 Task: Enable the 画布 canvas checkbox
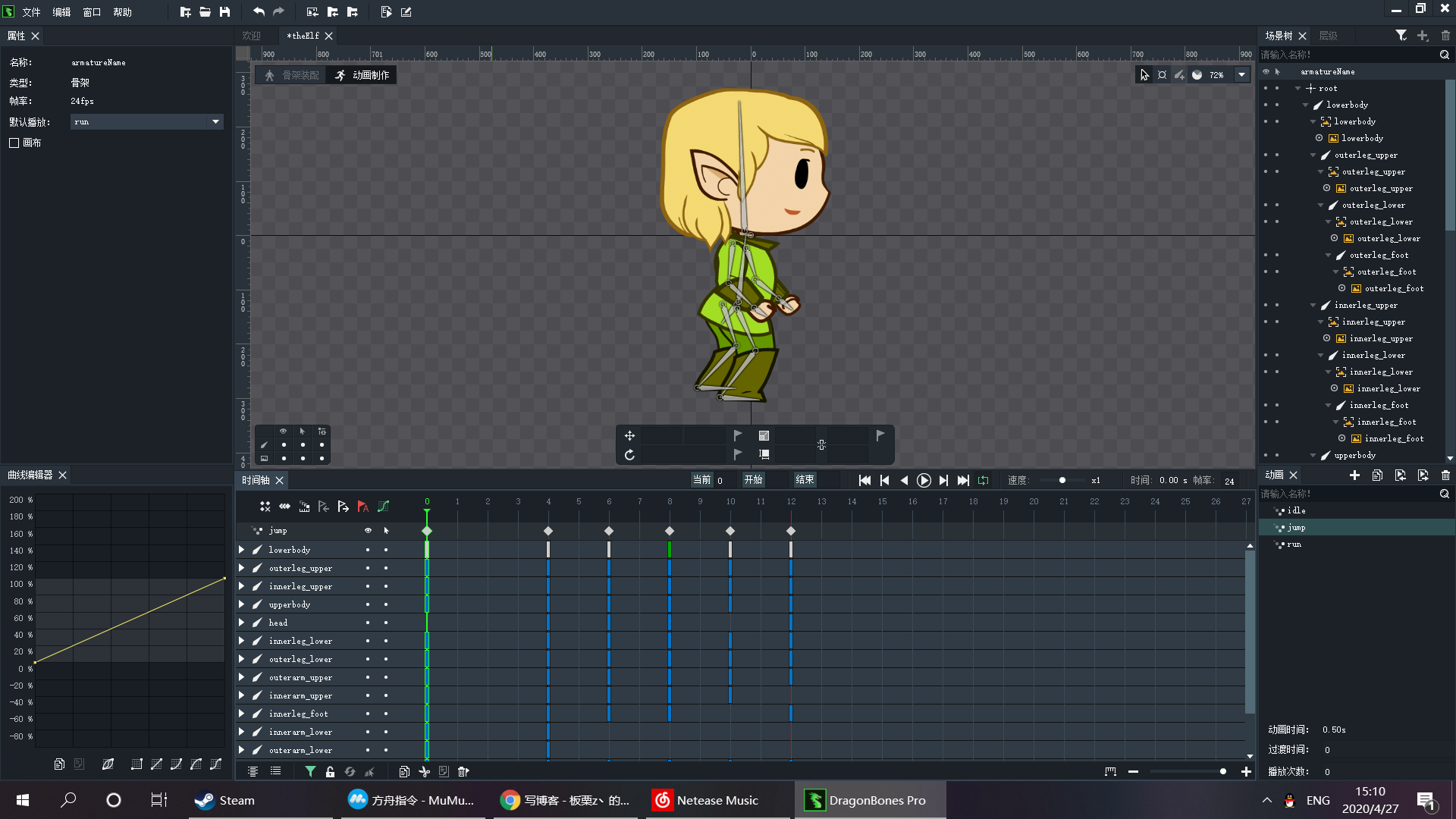tap(14, 143)
